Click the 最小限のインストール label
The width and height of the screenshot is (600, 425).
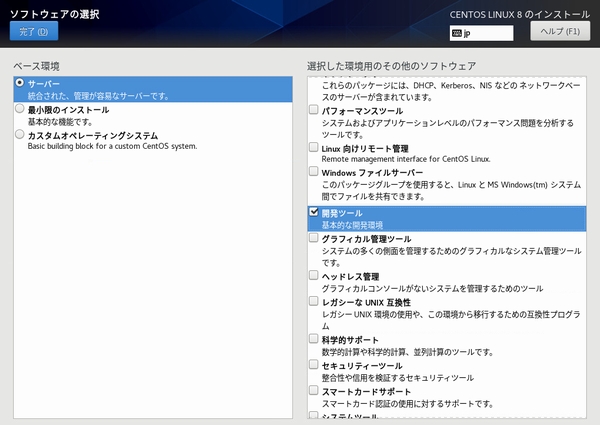click(x=68, y=110)
